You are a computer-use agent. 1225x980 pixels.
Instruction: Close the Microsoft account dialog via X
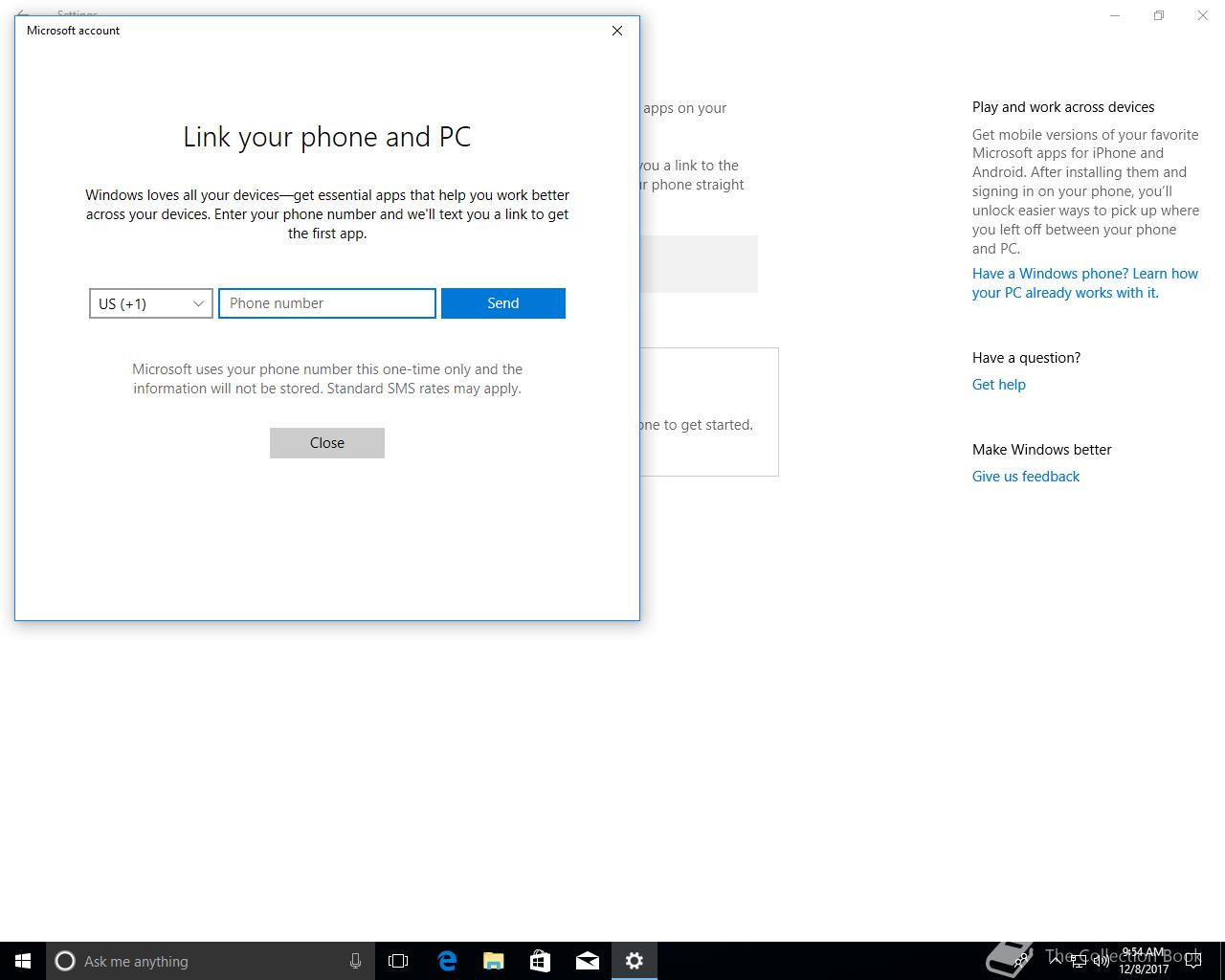(617, 31)
